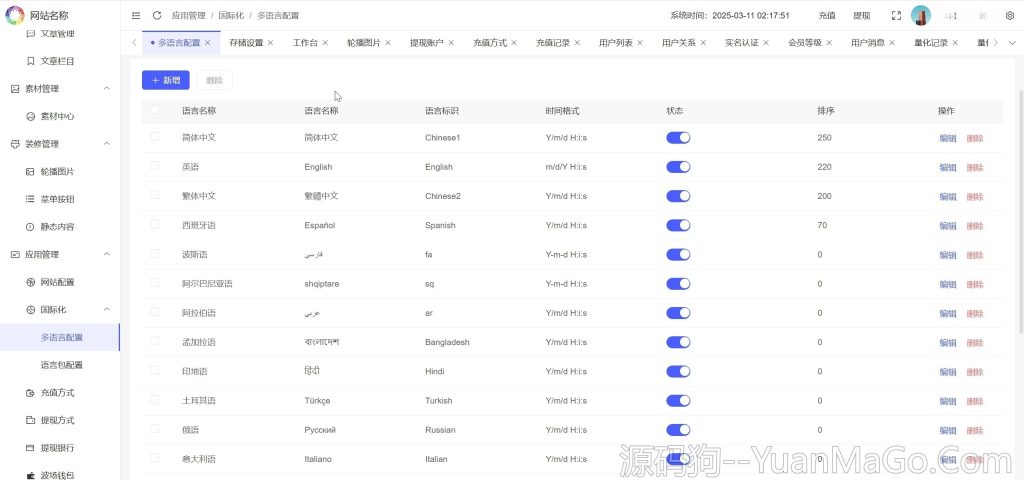Check the 简体中文 row checkbox
Image resolution: width=1024 pixels, height=480 pixels.
tap(154, 136)
